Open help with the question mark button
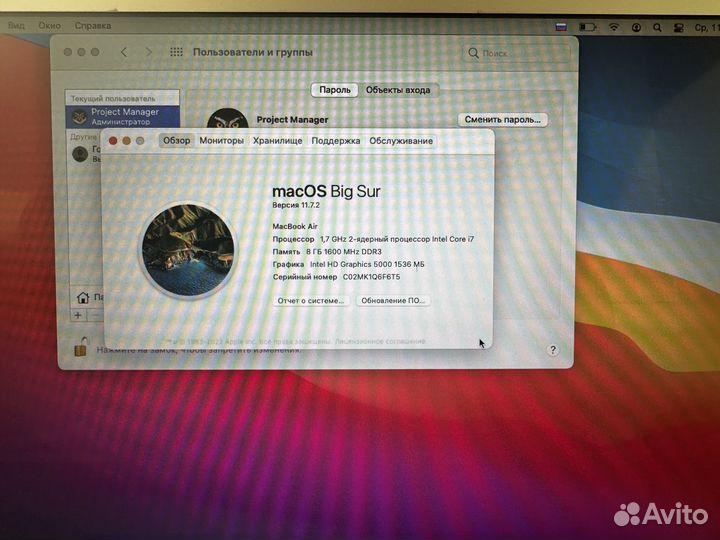Screen dimensions: 720x540 [553, 350]
